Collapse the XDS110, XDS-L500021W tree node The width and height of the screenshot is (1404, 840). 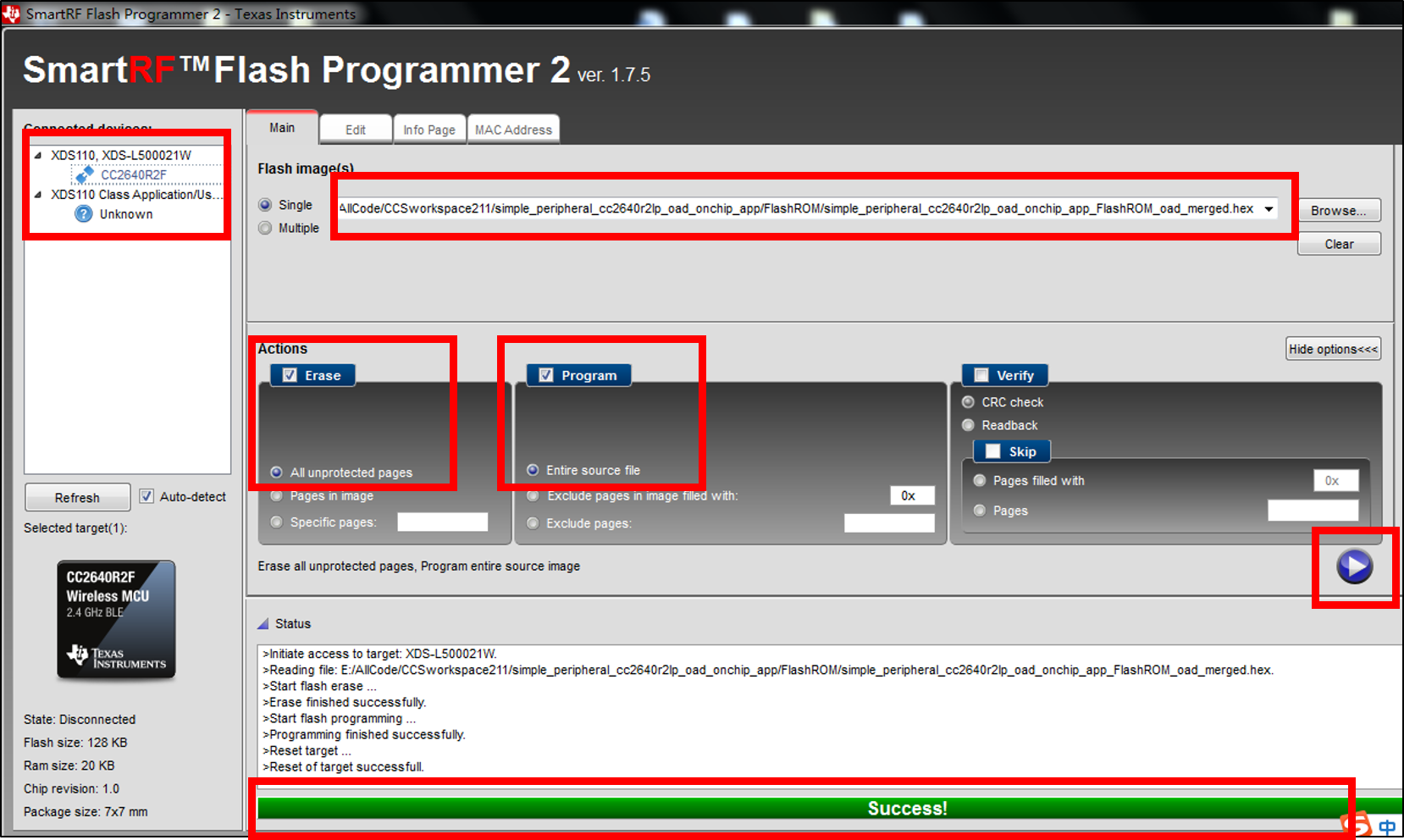(38, 155)
